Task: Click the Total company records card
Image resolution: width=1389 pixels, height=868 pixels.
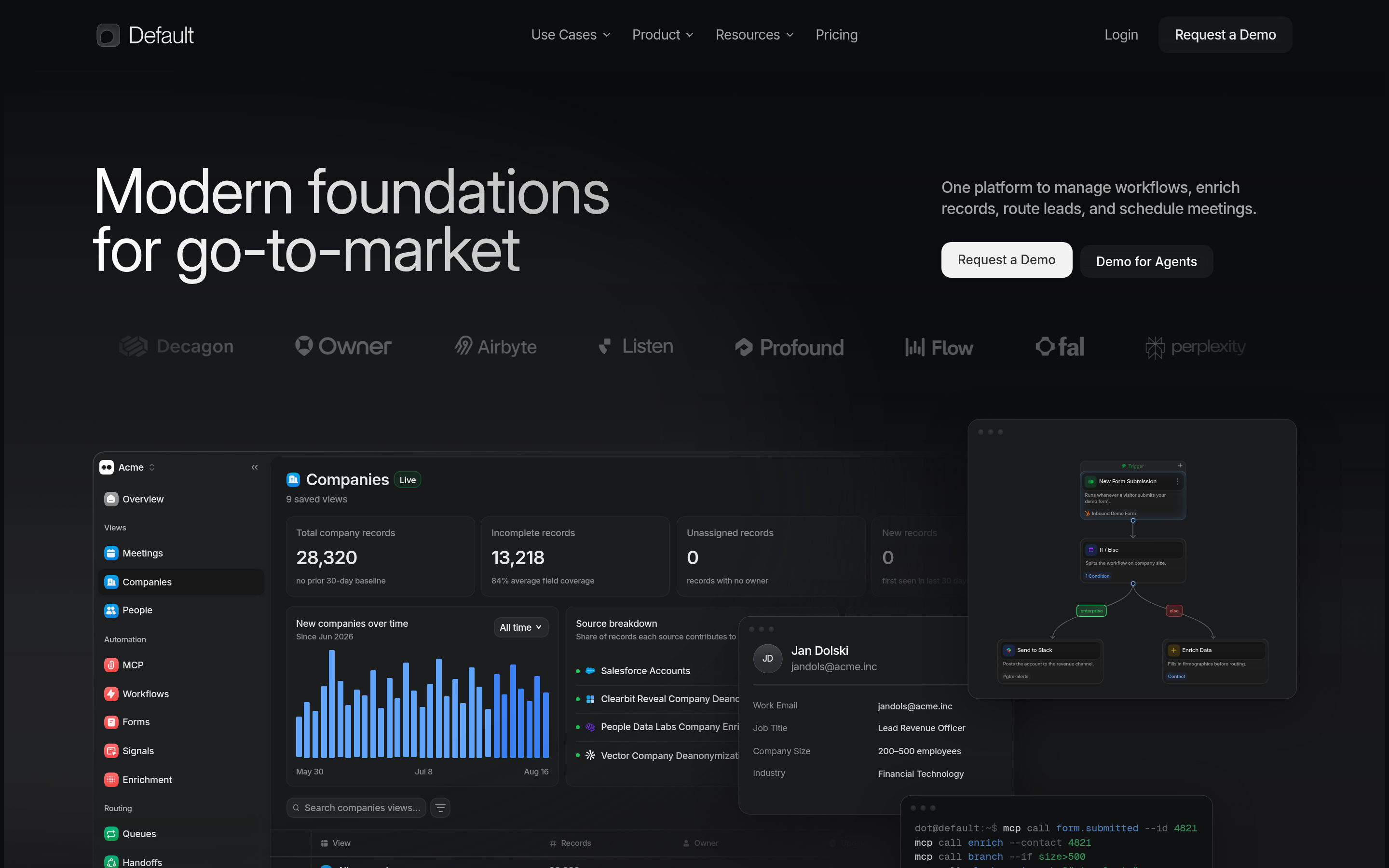Action: point(380,556)
